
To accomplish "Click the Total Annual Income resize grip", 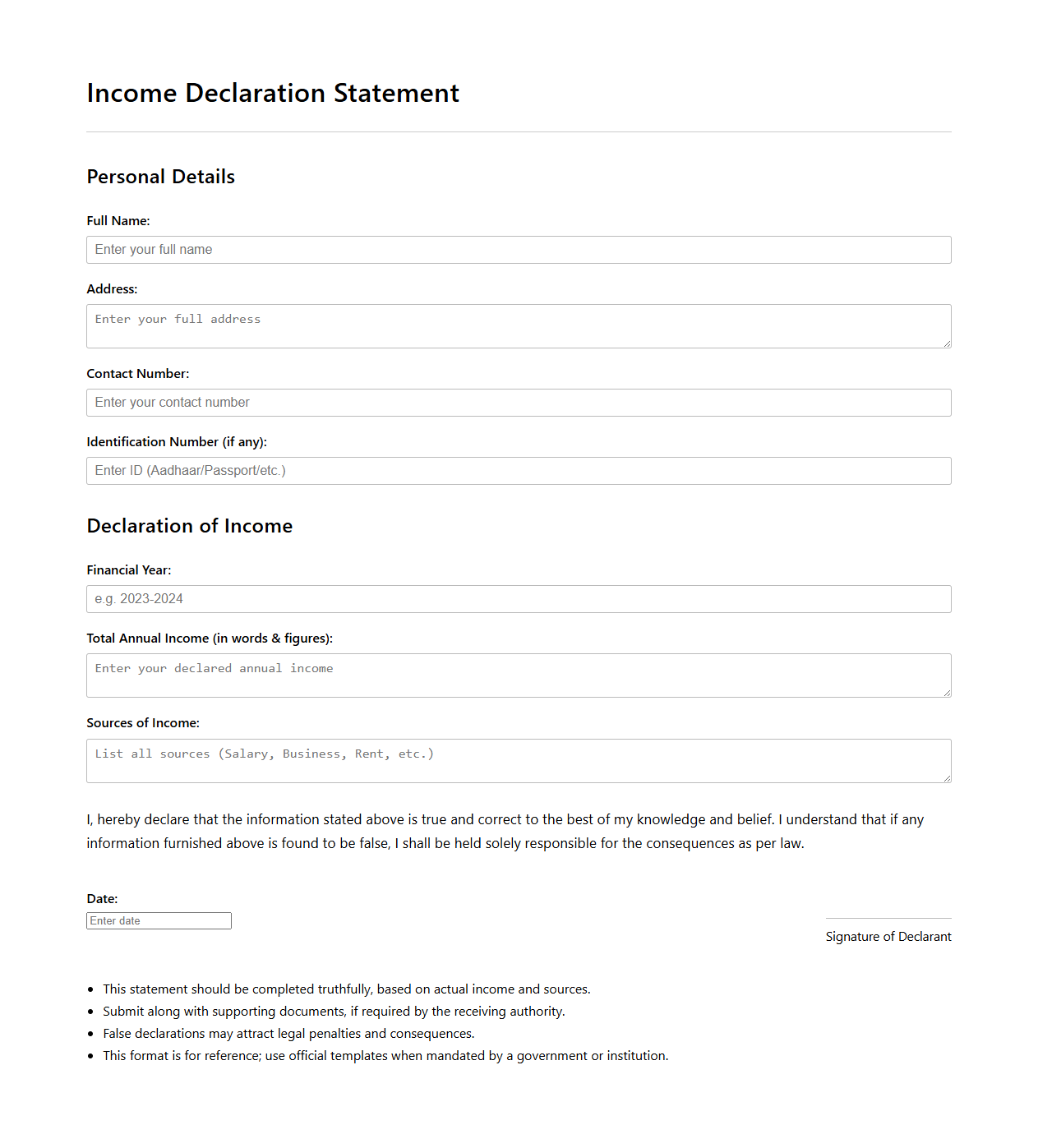I will (x=947, y=693).
